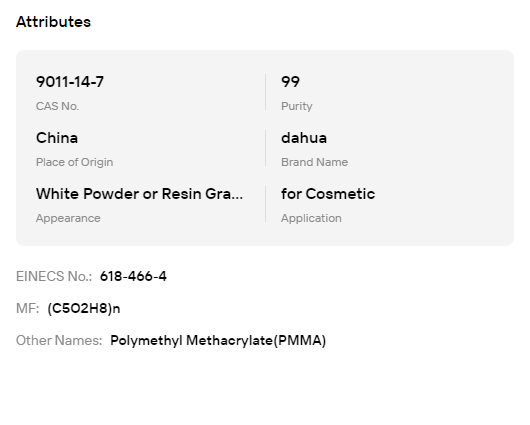Image resolution: width=530 pixels, height=425 pixels.
Task: Select the for Cosmetic application value
Action: coord(328,194)
